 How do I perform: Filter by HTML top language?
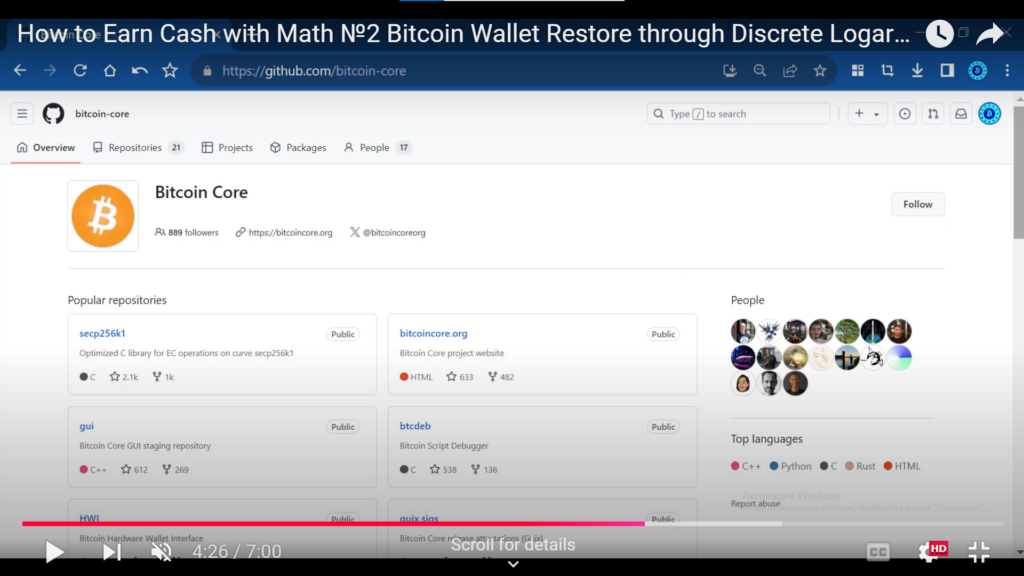coord(902,466)
